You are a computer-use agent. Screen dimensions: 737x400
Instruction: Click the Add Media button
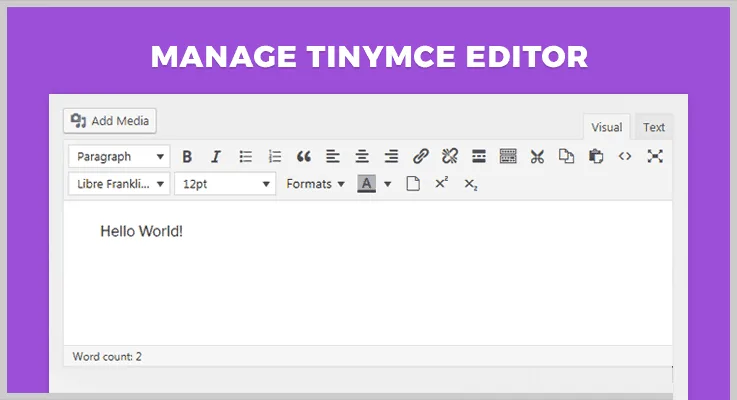point(110,121)
